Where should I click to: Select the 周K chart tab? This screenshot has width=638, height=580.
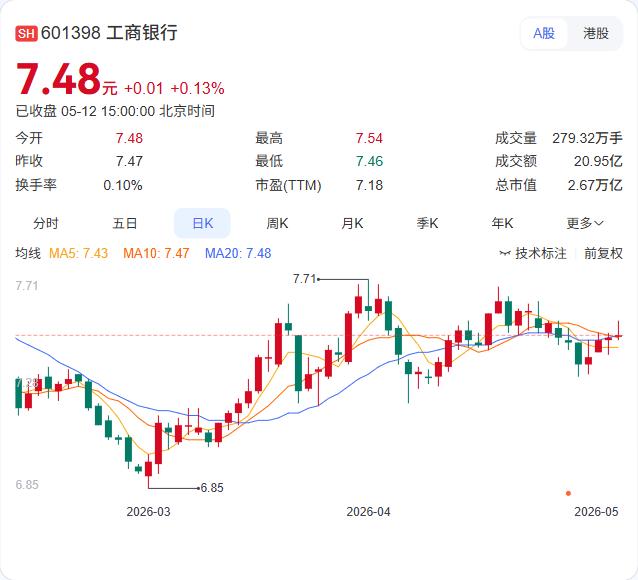(x=277, y=223)
